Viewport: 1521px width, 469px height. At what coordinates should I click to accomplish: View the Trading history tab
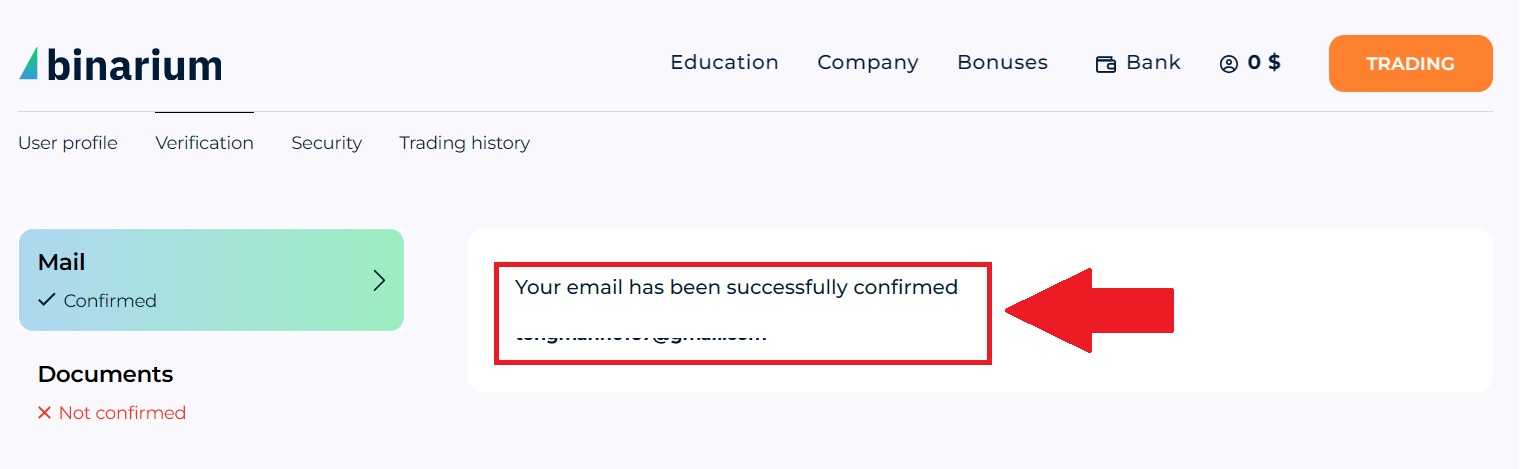coord(464,143)
